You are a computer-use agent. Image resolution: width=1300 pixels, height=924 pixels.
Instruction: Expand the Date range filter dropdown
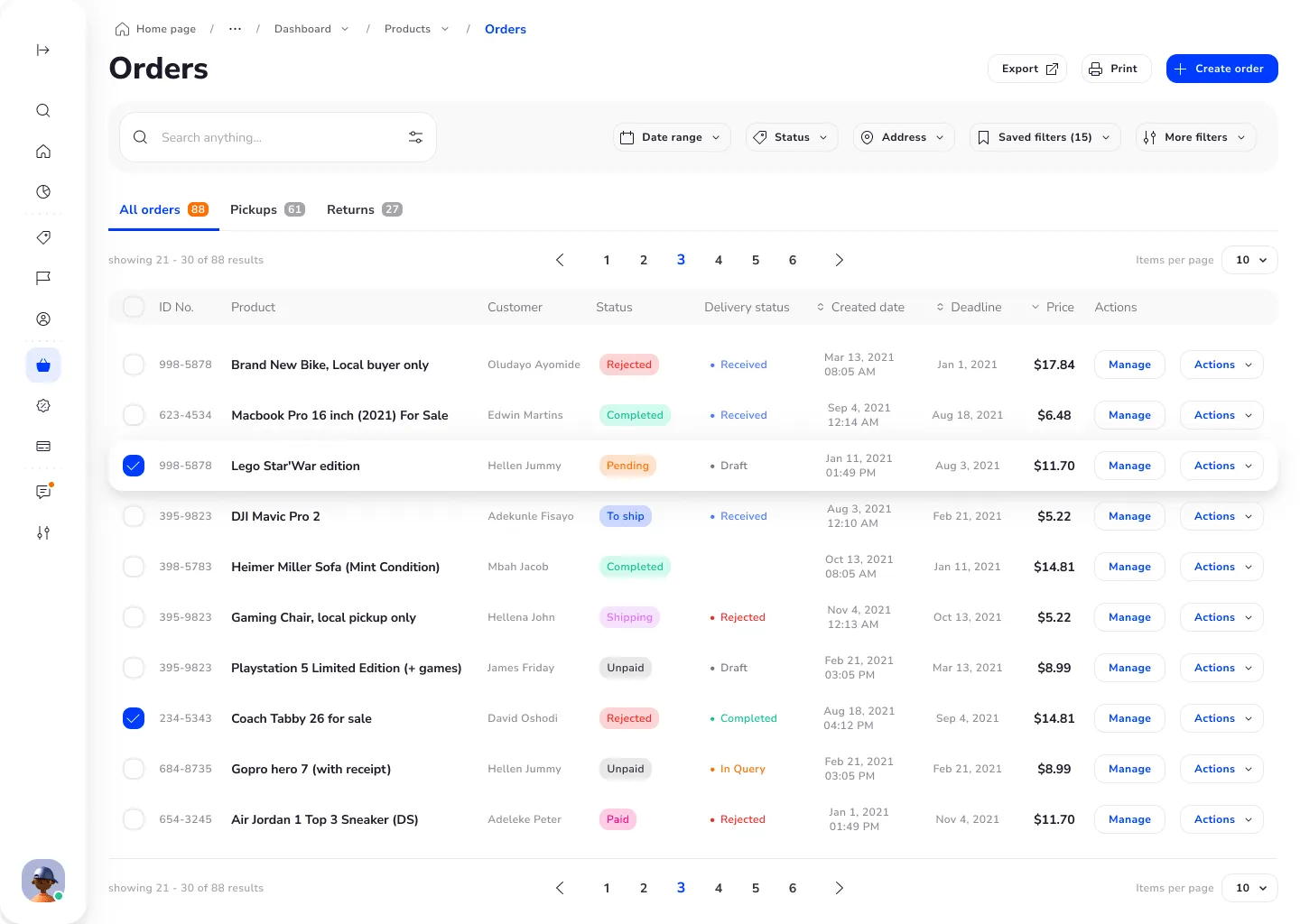coord(672,137)
